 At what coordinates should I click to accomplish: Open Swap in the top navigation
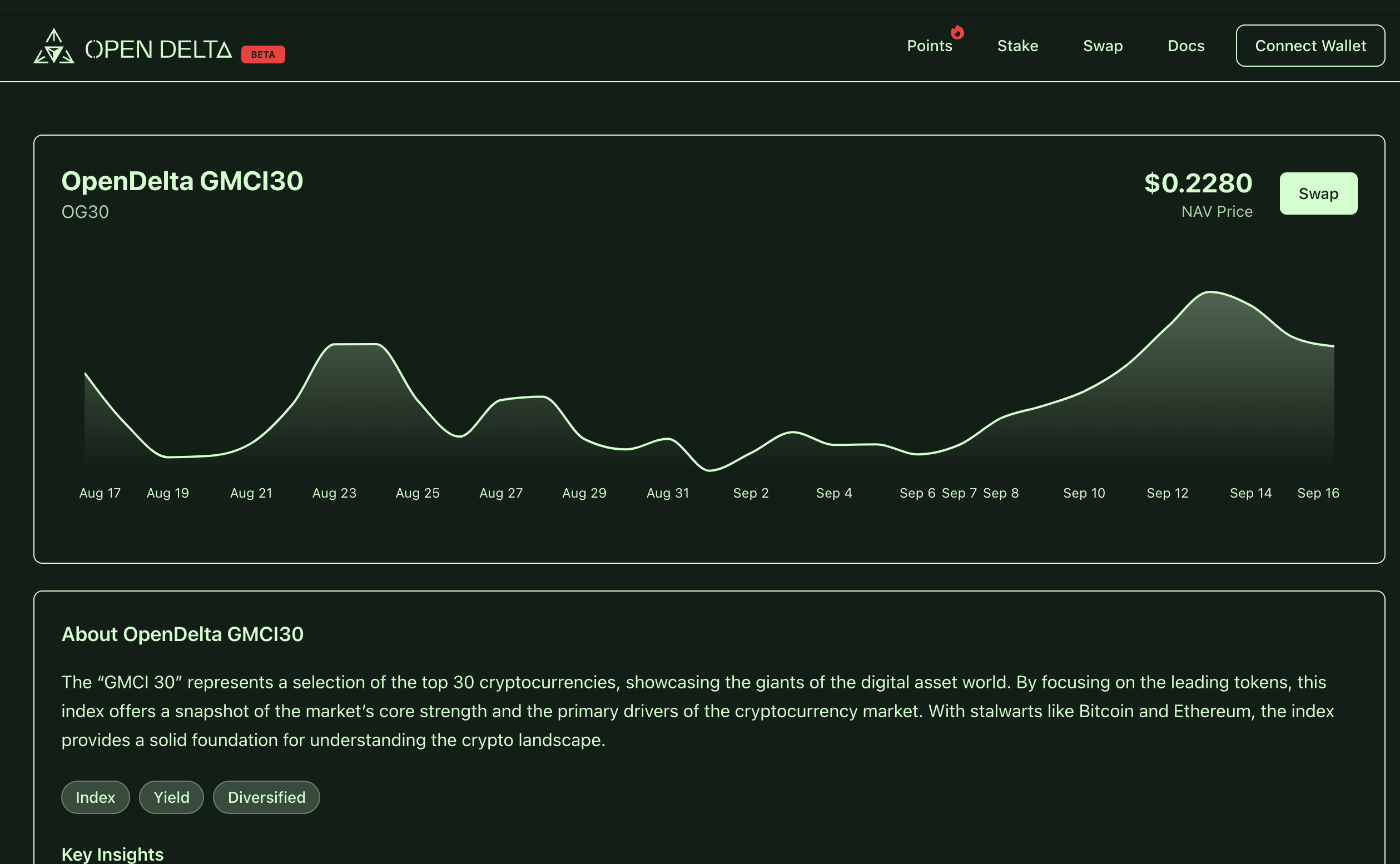click(x=1103, y=46)
